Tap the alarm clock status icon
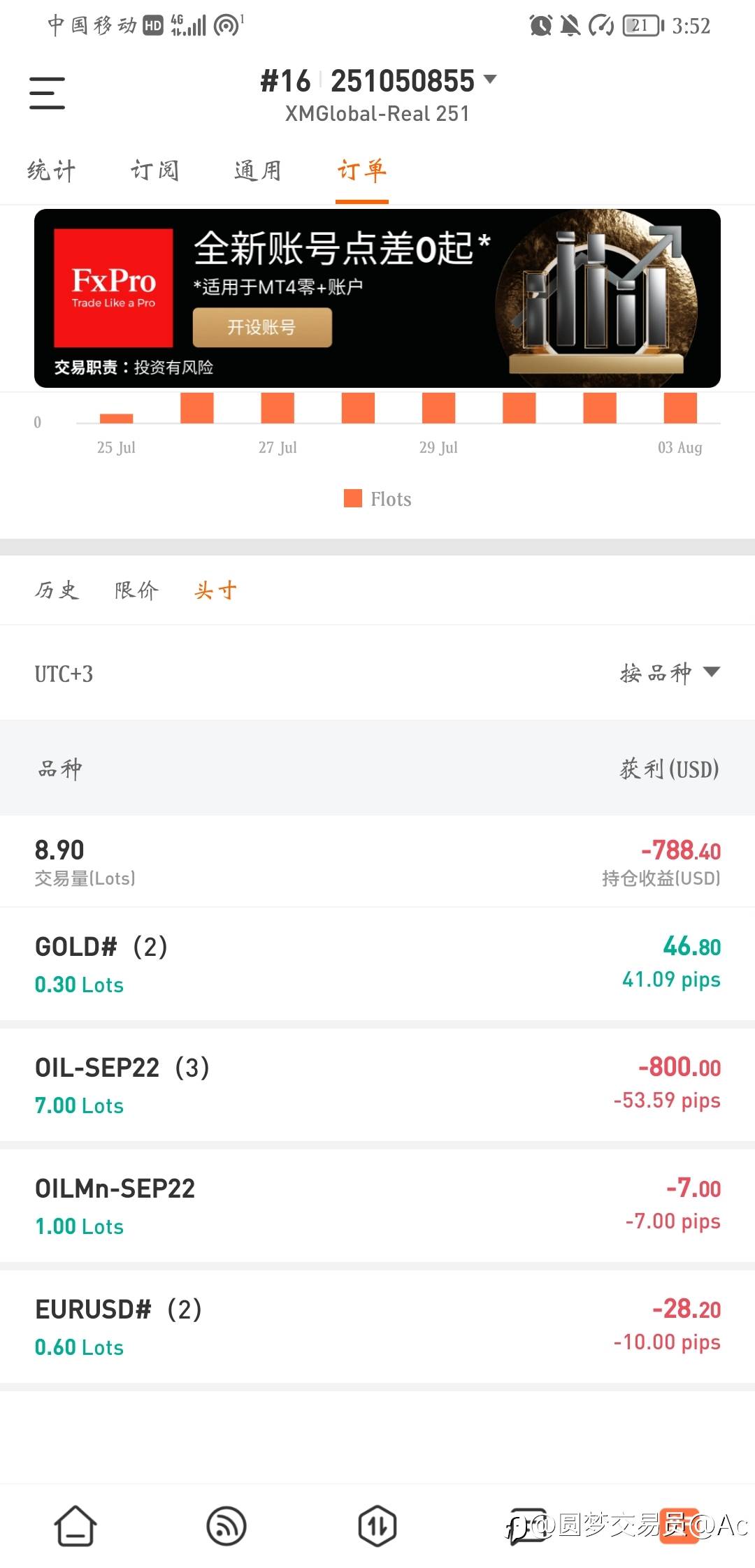 tap(540, 26)
